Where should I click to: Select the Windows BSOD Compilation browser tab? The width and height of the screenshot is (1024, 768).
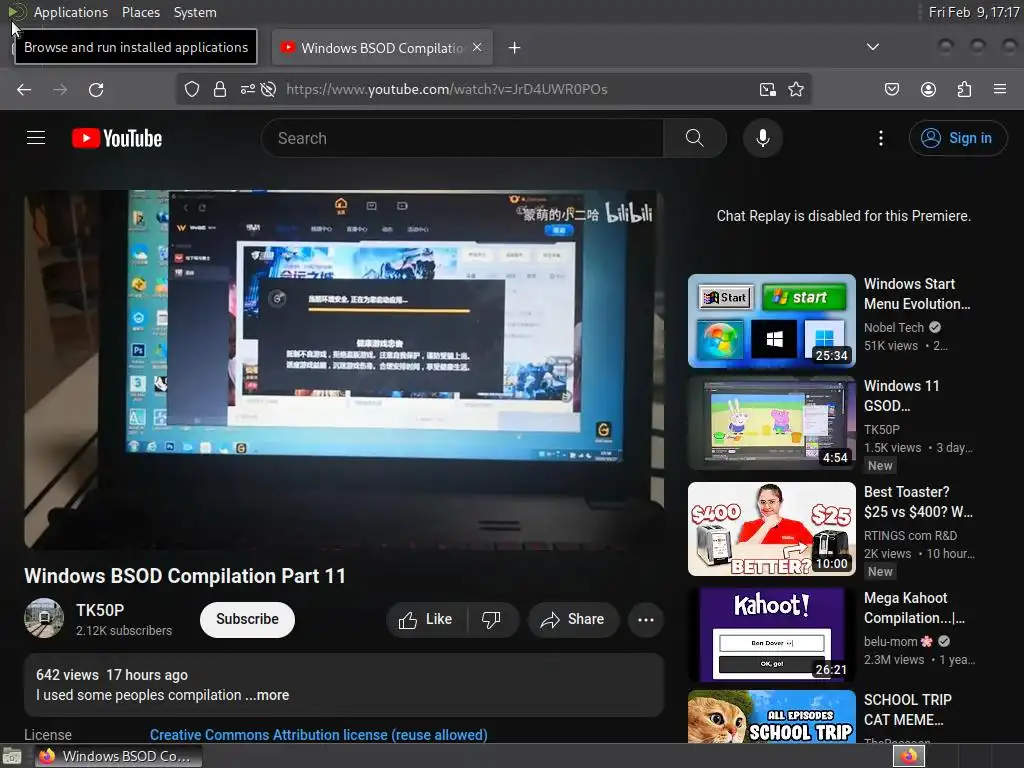(382, 48)
